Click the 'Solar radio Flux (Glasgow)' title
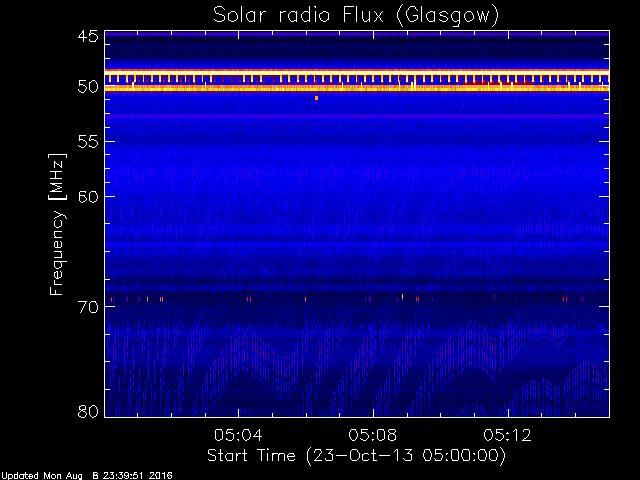Screen dimensions: 640x480 click(x=356, y=16)
